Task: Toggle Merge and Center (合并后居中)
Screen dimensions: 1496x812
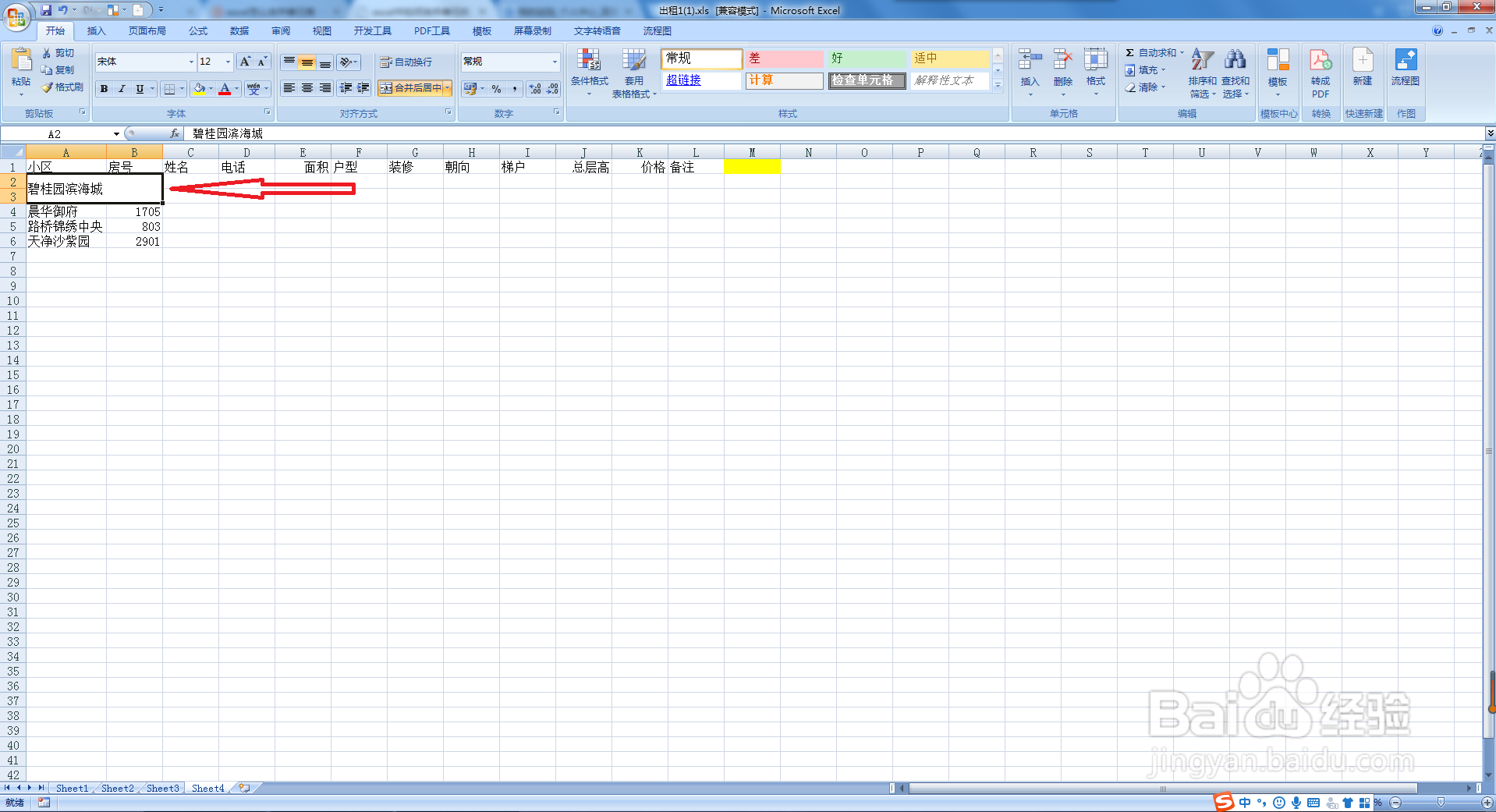Action: tap(411, 88)
